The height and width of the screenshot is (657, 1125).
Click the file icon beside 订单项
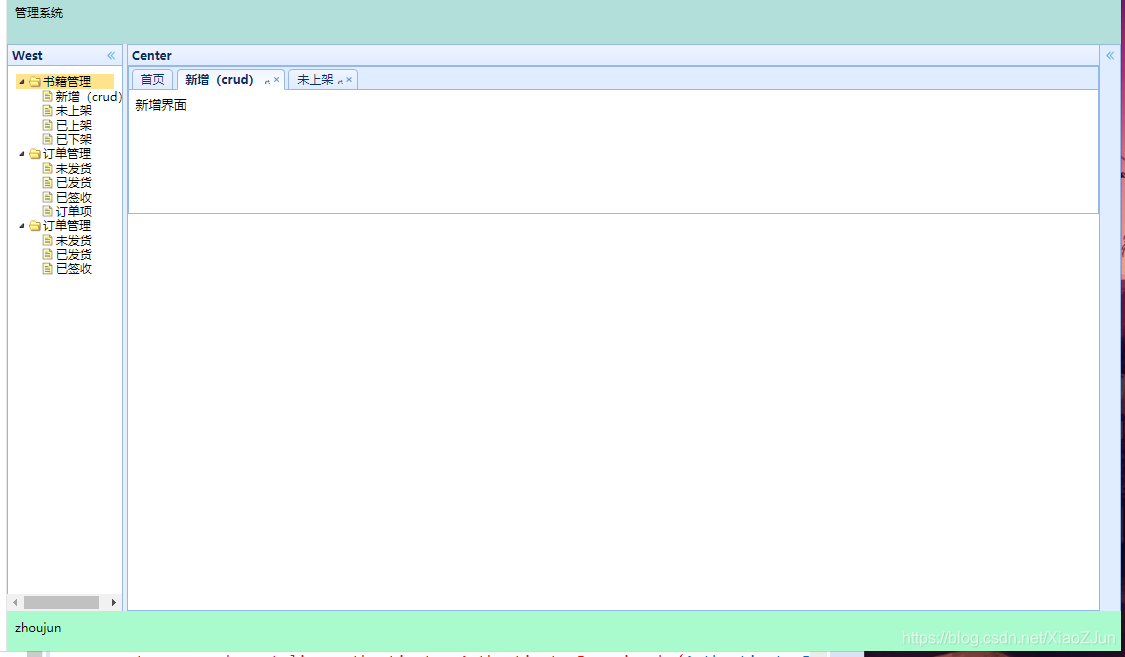[47, 211]
